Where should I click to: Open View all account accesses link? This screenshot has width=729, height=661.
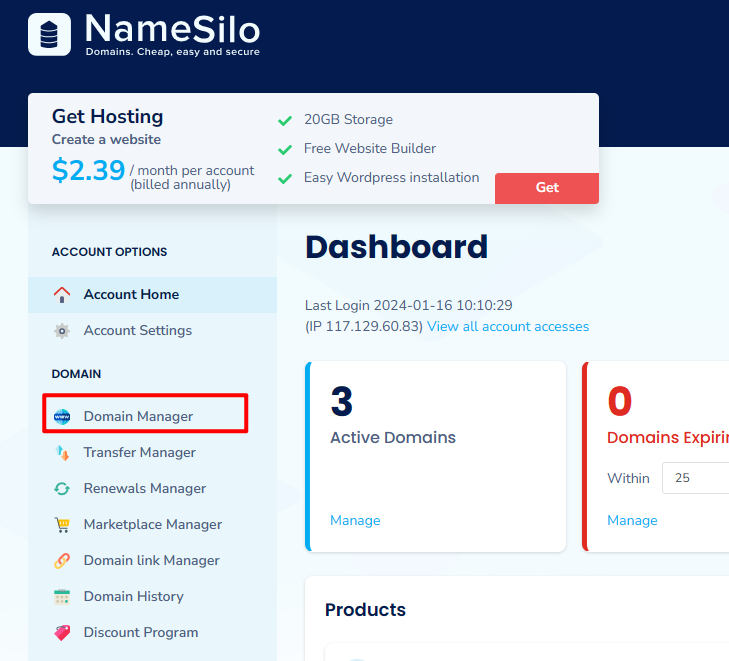[508, 327]
